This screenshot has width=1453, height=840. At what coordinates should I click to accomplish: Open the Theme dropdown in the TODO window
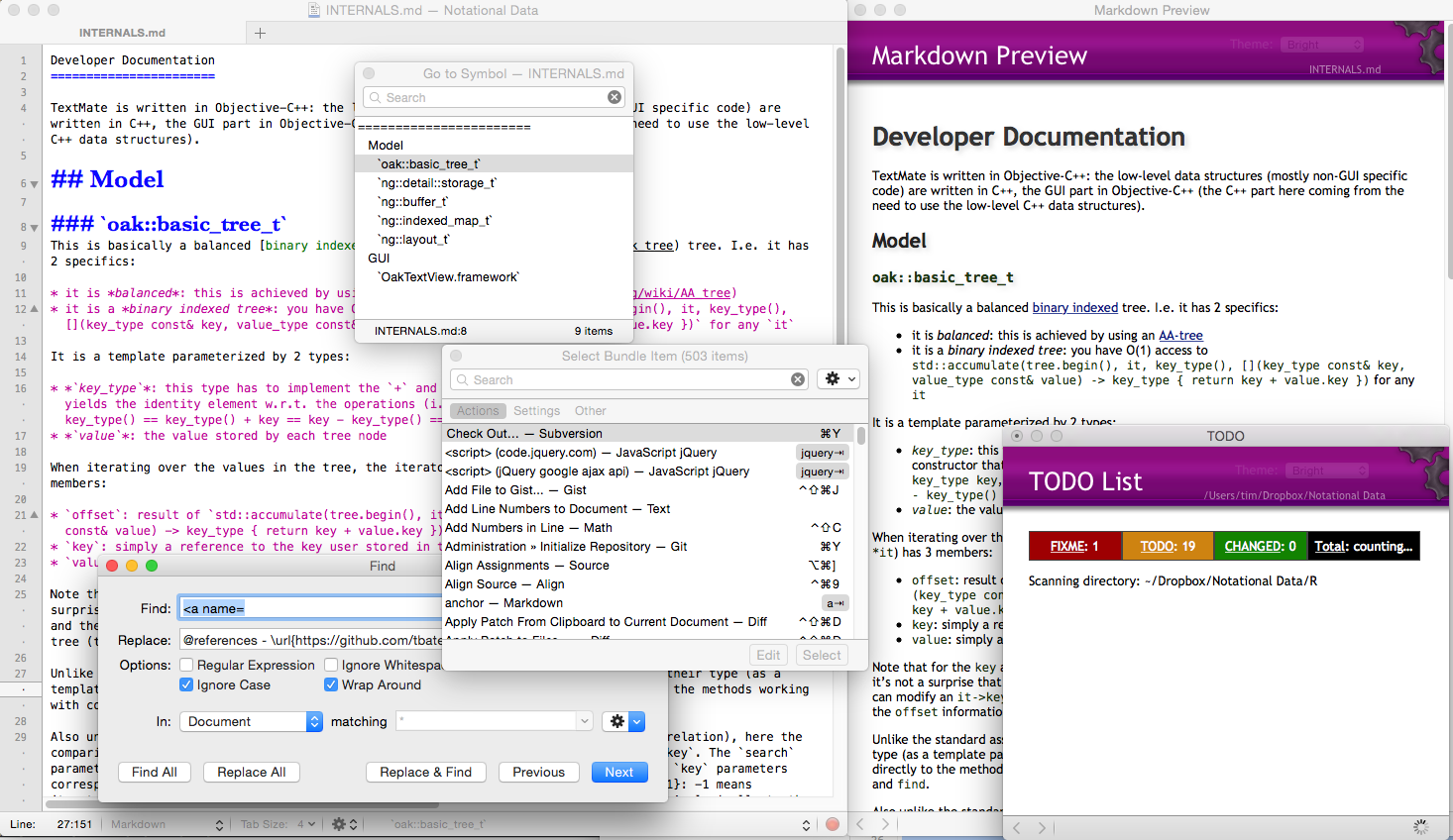point(1327,471)
